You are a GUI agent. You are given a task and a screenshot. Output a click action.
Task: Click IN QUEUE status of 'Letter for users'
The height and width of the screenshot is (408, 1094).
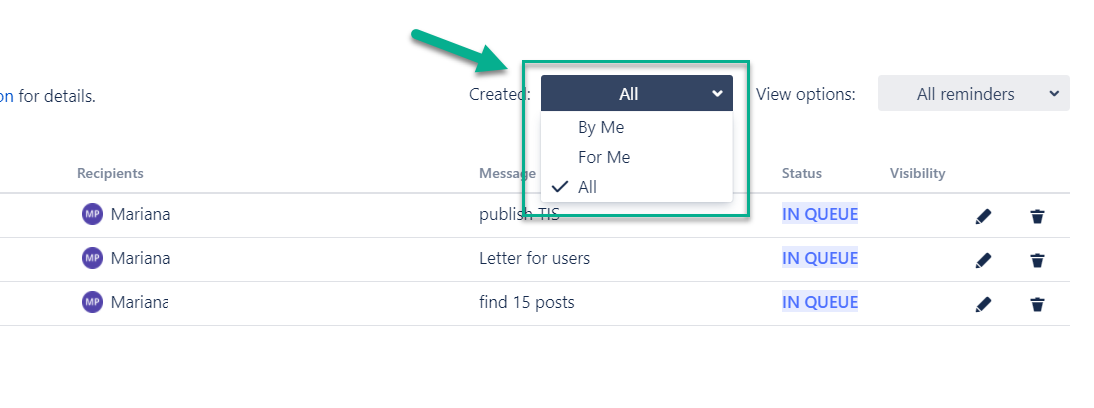click(x=819, y=258)
